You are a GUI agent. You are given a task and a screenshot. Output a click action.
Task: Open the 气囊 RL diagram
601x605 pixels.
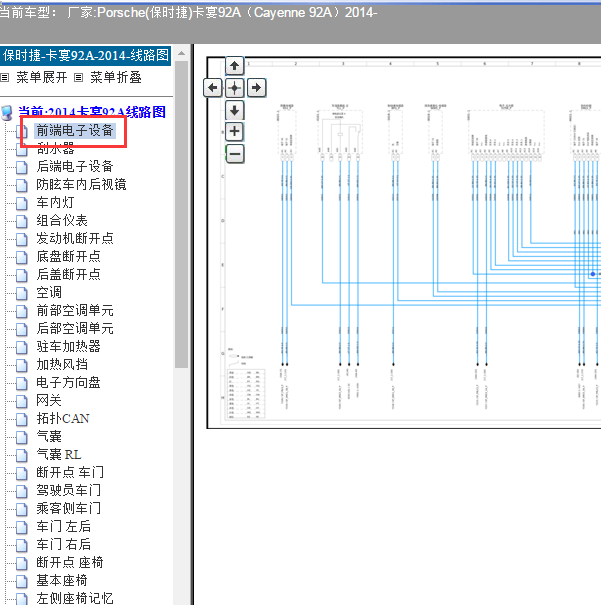pos(59,455)
